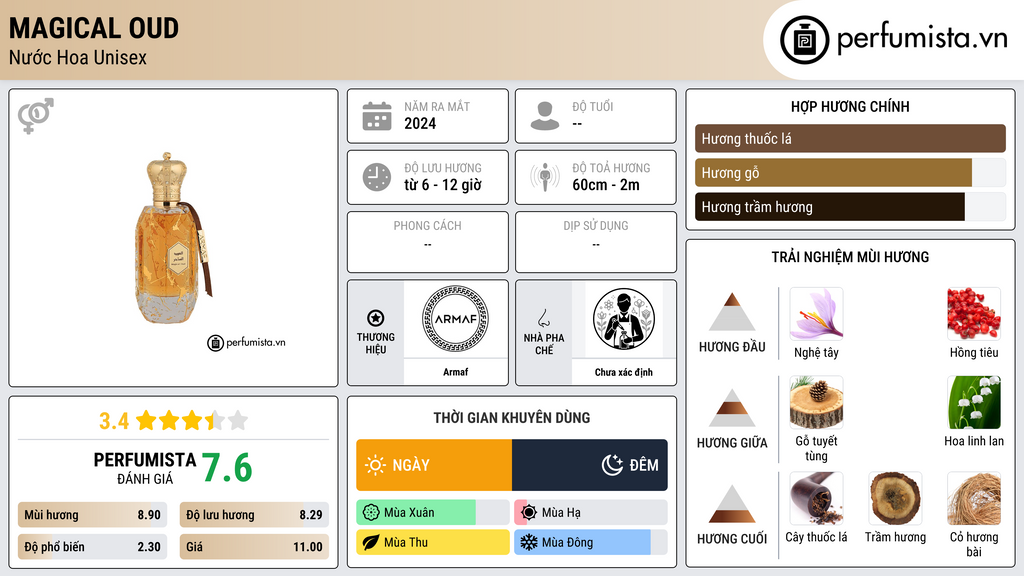Click the sun icon for Mùa Hạ

[529, 513]
